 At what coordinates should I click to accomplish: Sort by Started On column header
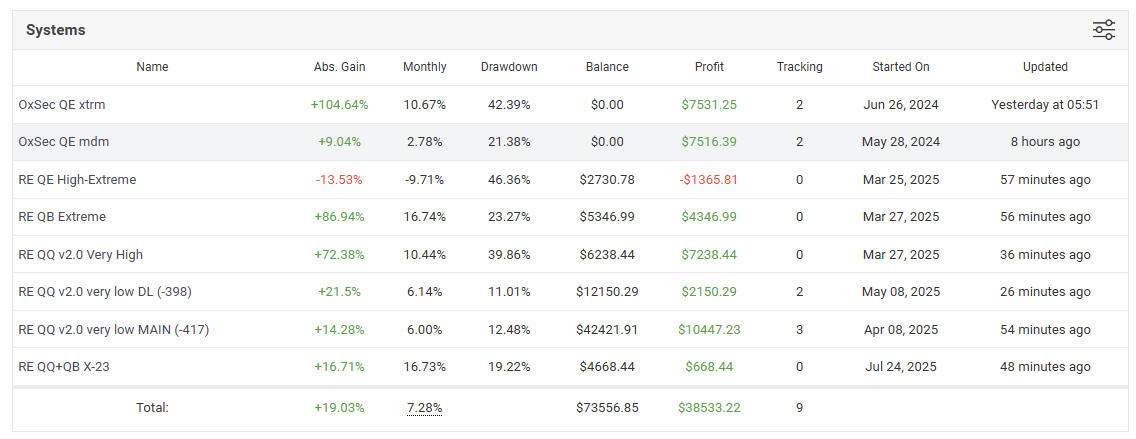(x=900, y=67)
